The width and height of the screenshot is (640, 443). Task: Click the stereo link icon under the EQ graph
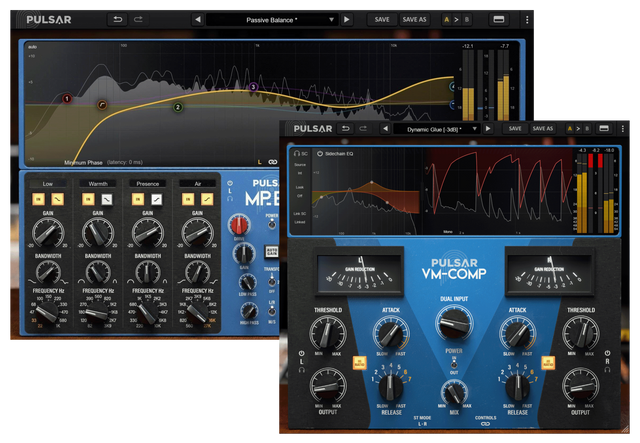pyautogui.click(x=271, y=161)
